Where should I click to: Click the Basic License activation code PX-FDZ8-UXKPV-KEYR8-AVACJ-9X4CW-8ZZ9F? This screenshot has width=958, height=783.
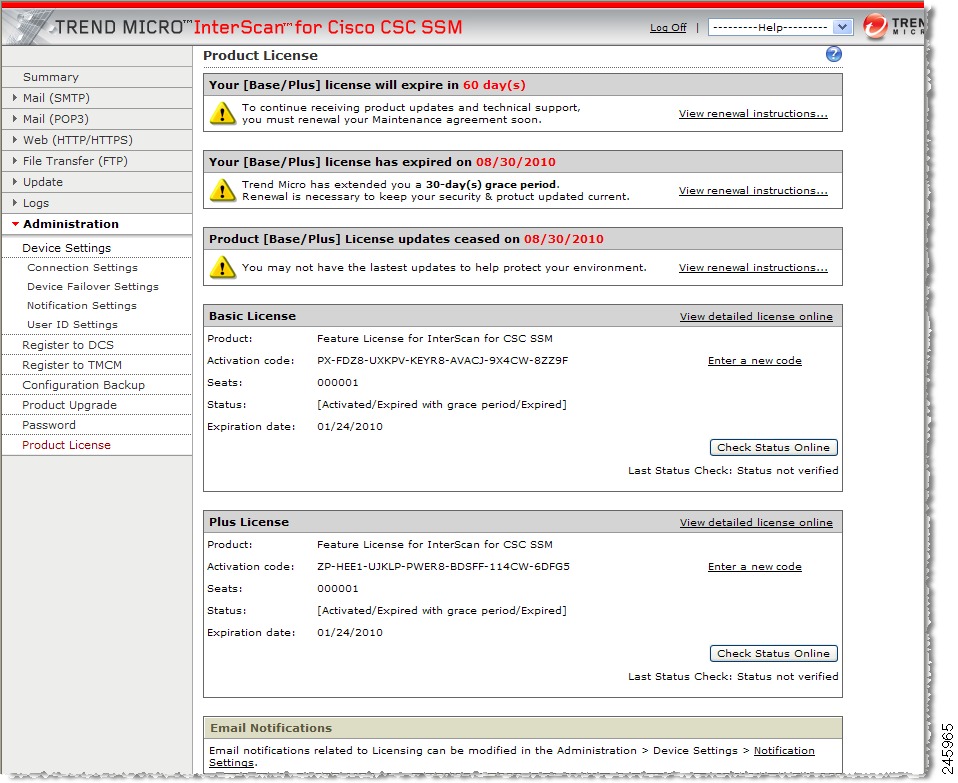click(442, 360)
